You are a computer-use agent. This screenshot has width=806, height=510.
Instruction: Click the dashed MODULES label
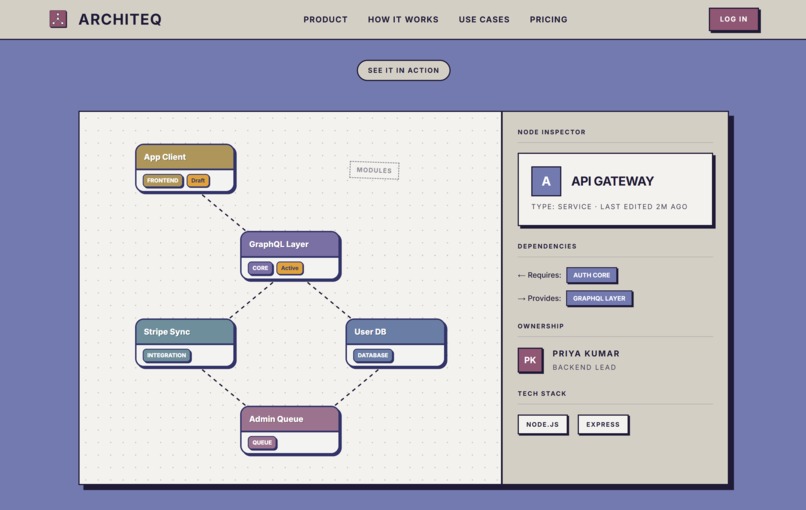tap(374, 170)
